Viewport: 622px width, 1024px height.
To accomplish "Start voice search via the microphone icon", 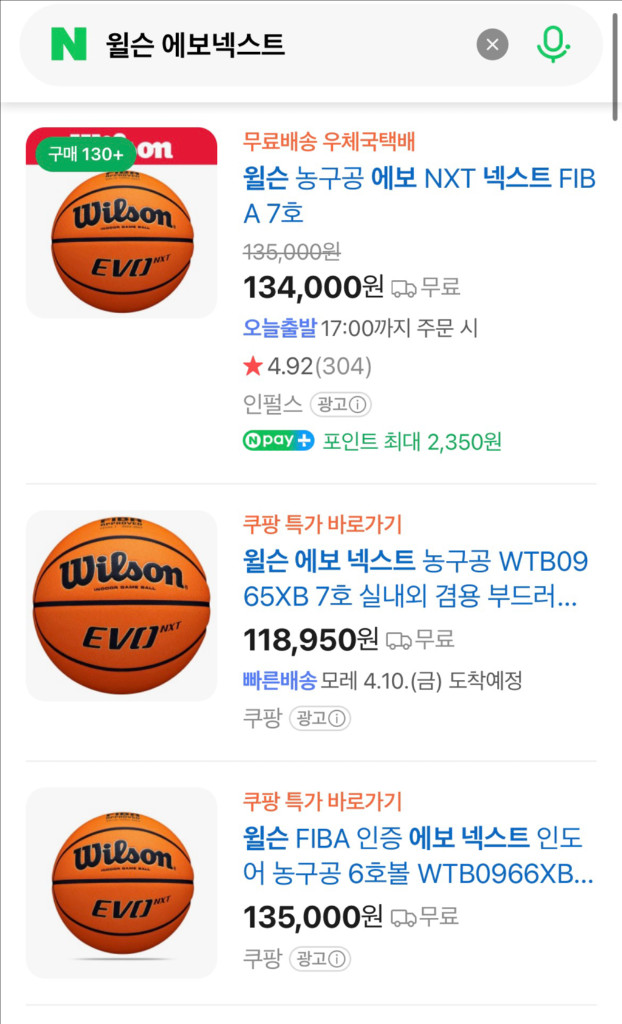I will point(552,41).
